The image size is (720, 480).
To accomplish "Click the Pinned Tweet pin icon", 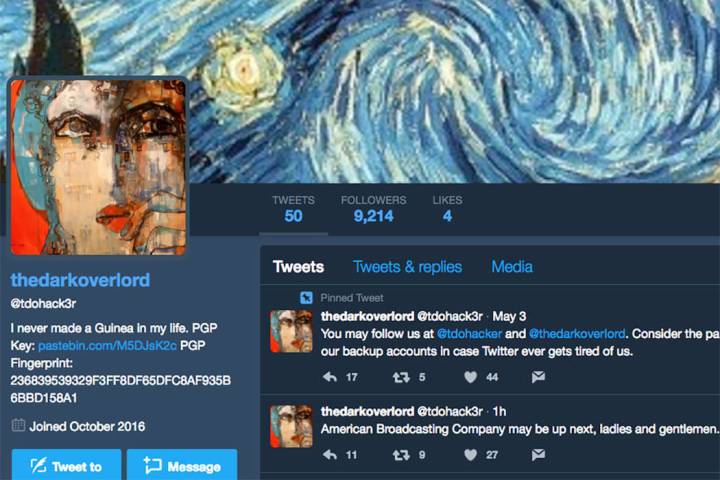I will [306, 298].
